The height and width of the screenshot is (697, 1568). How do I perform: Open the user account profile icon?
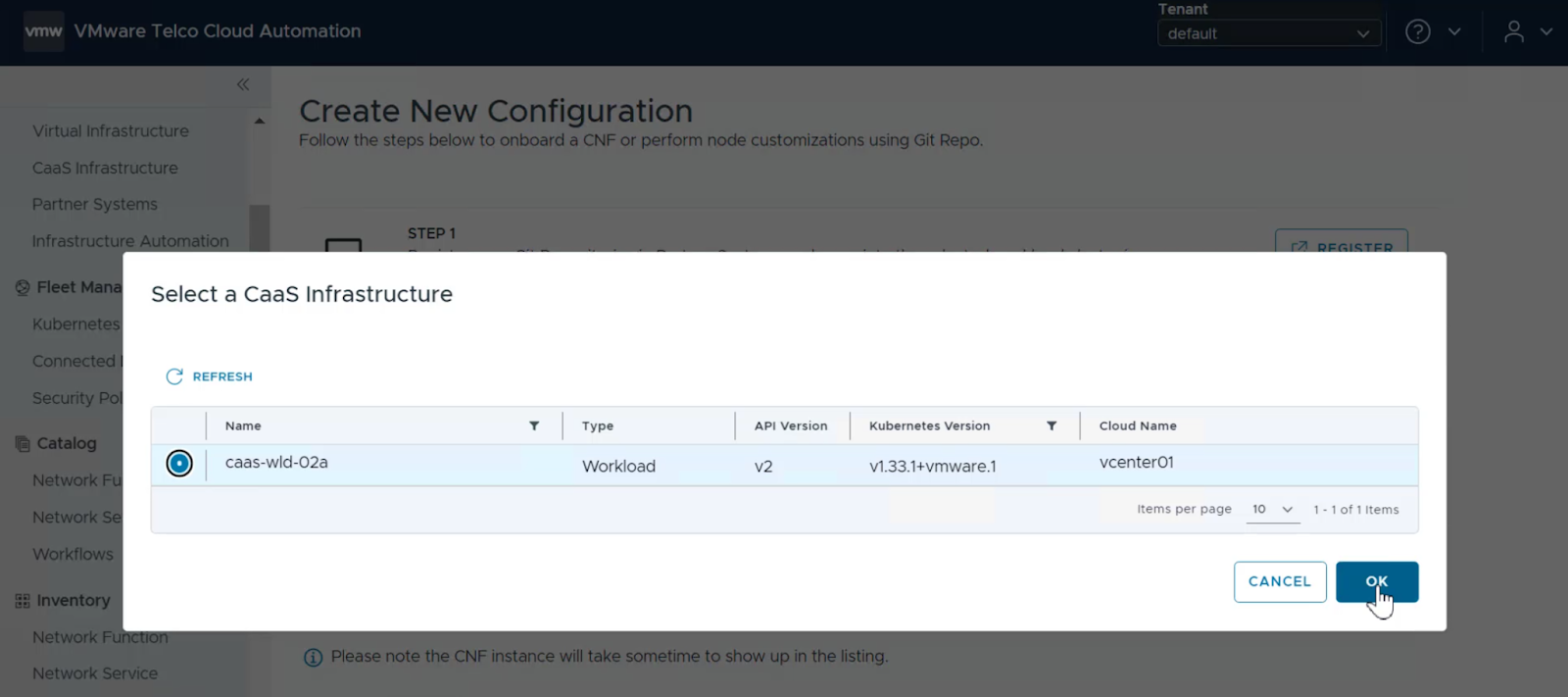pyautogui.click(x=1514, y=31)
